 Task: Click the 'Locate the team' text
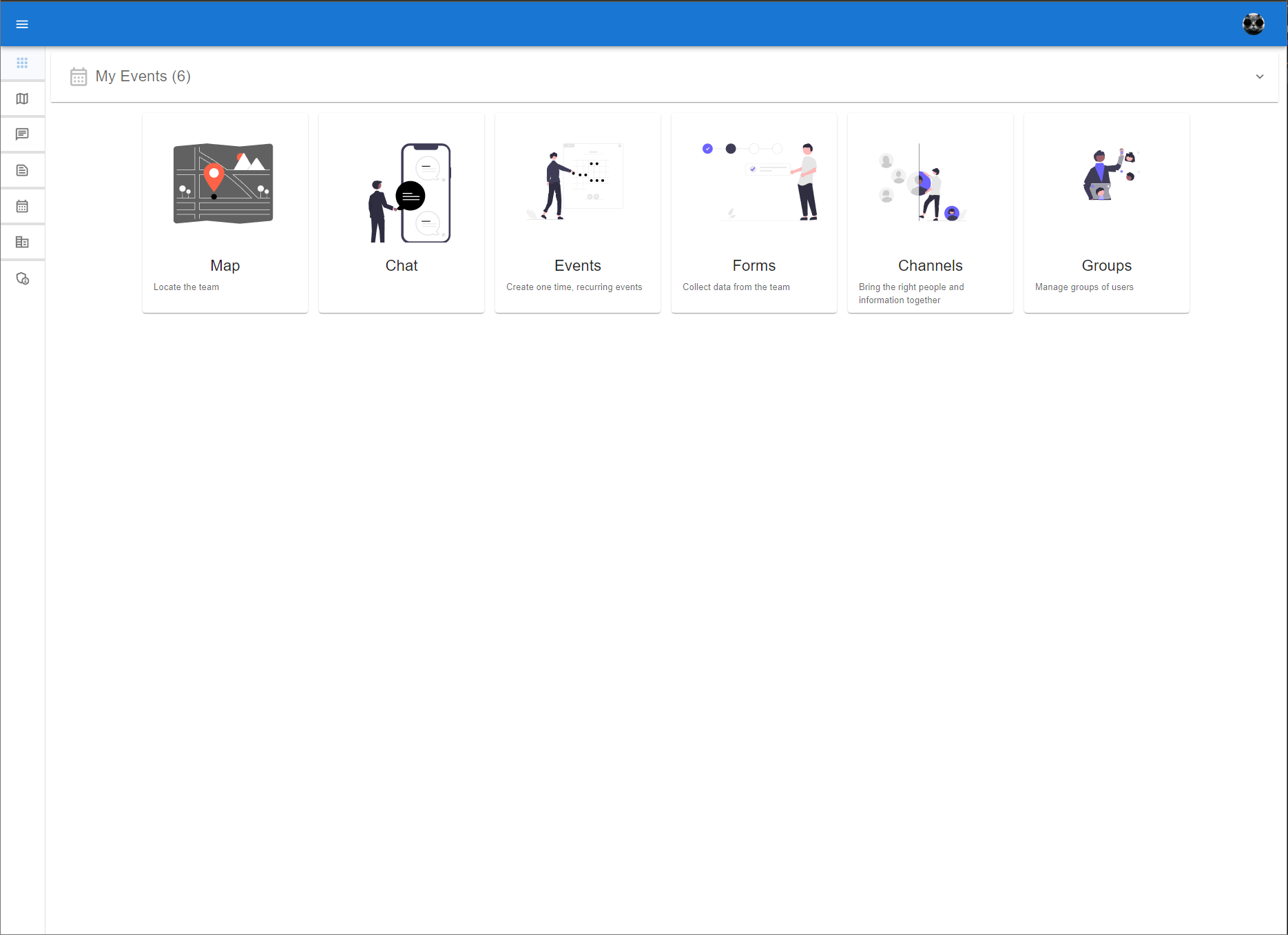coord(186,287)
